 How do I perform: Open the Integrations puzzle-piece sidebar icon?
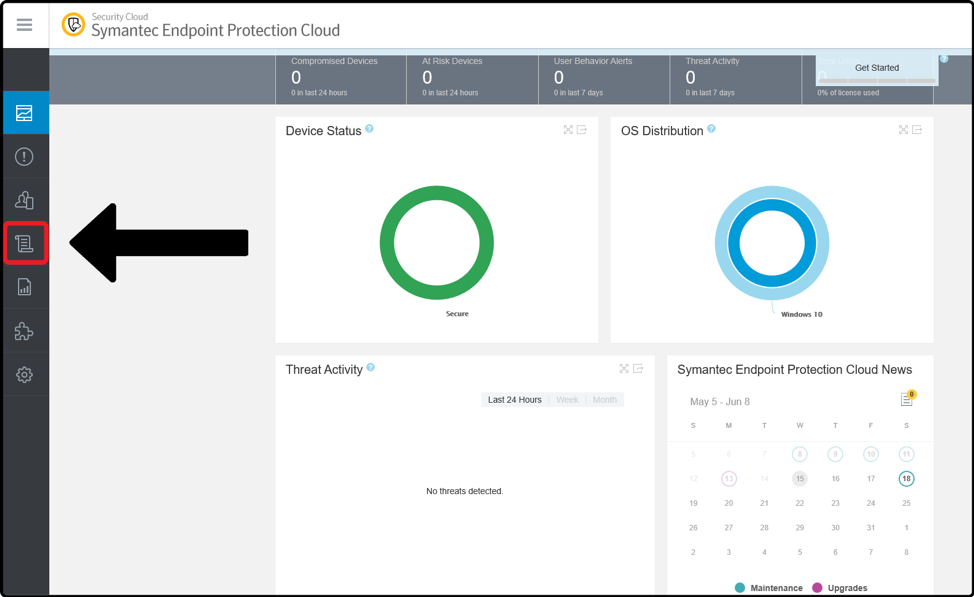point(24,331)
